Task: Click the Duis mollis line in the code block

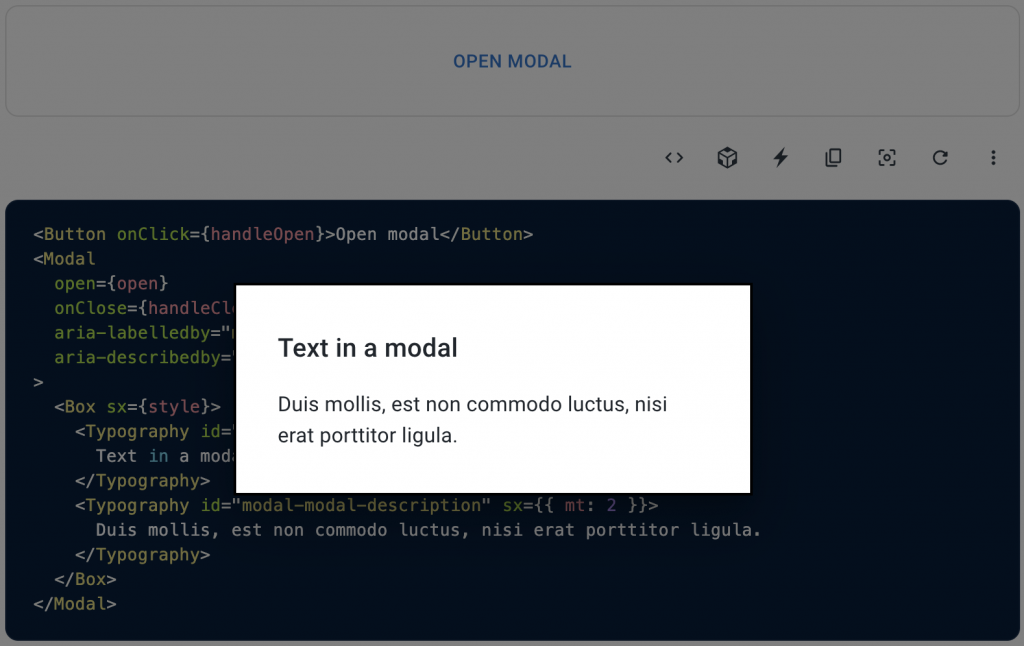Action: coord(428,530)
